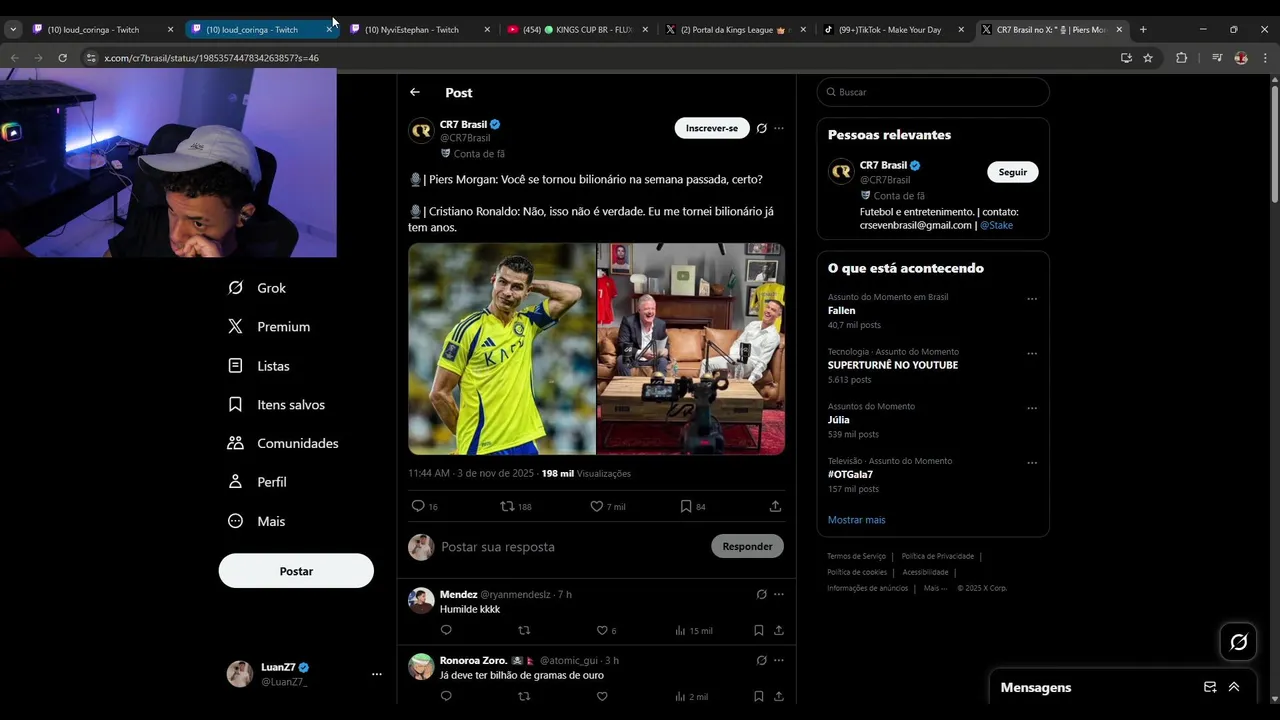
Task: Click reply icon on CR7 Brasil post
Action: click(x=418, y=506)
